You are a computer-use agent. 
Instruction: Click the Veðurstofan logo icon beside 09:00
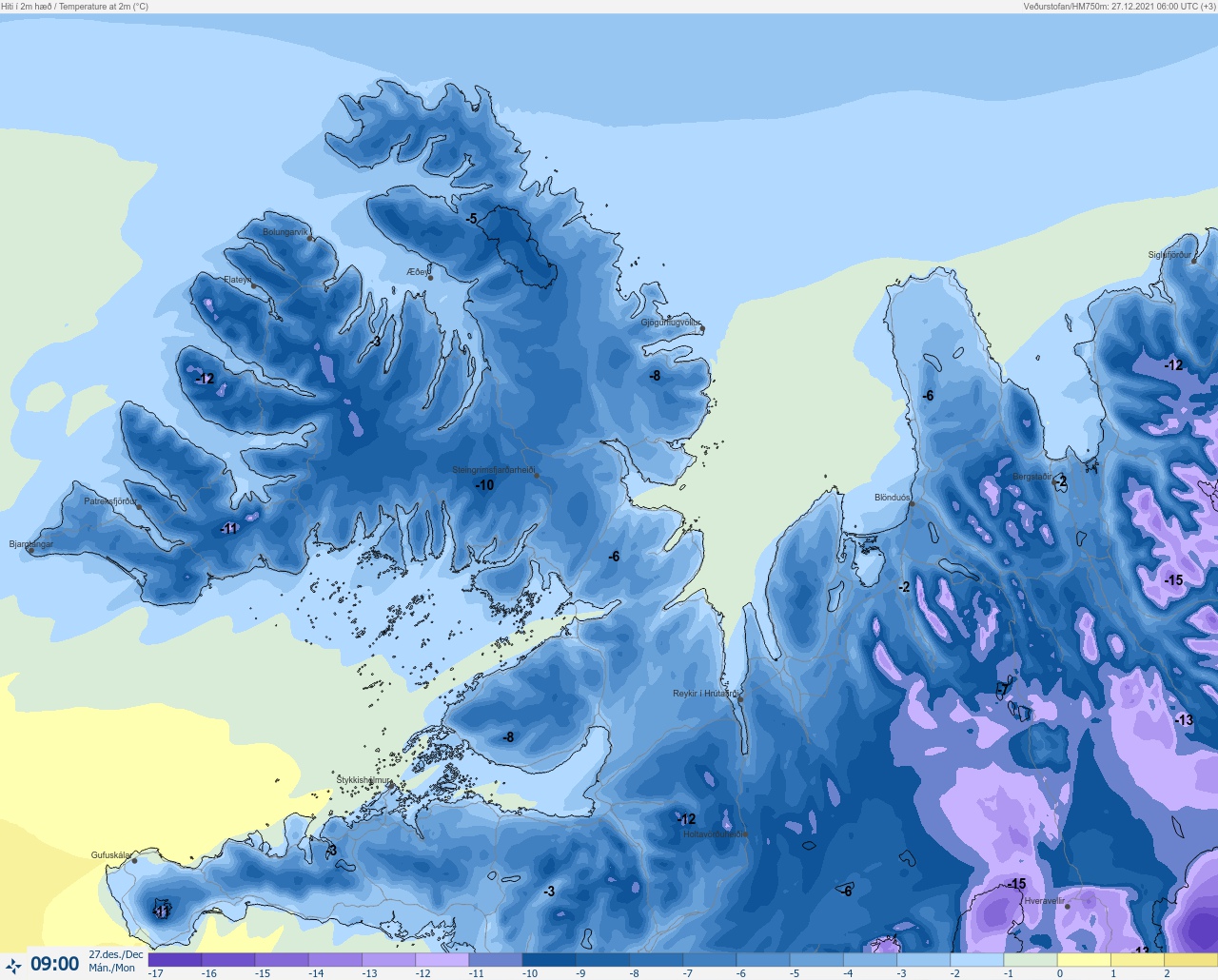click(13, 966)
